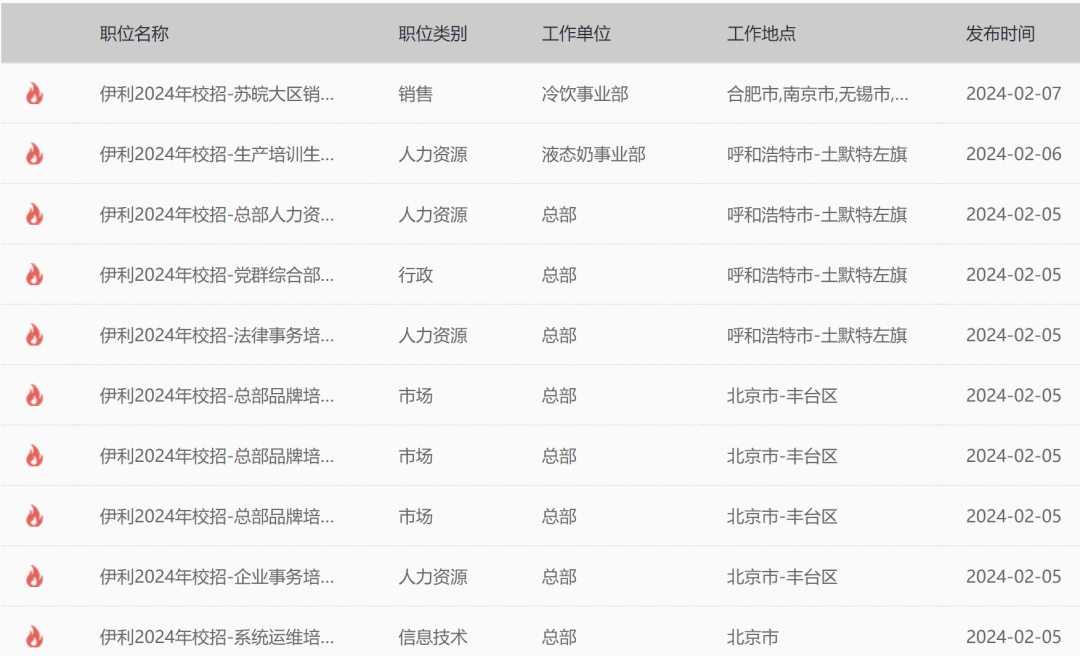Click the flame icon beside 苏皖大区销 job

[34, 94]
